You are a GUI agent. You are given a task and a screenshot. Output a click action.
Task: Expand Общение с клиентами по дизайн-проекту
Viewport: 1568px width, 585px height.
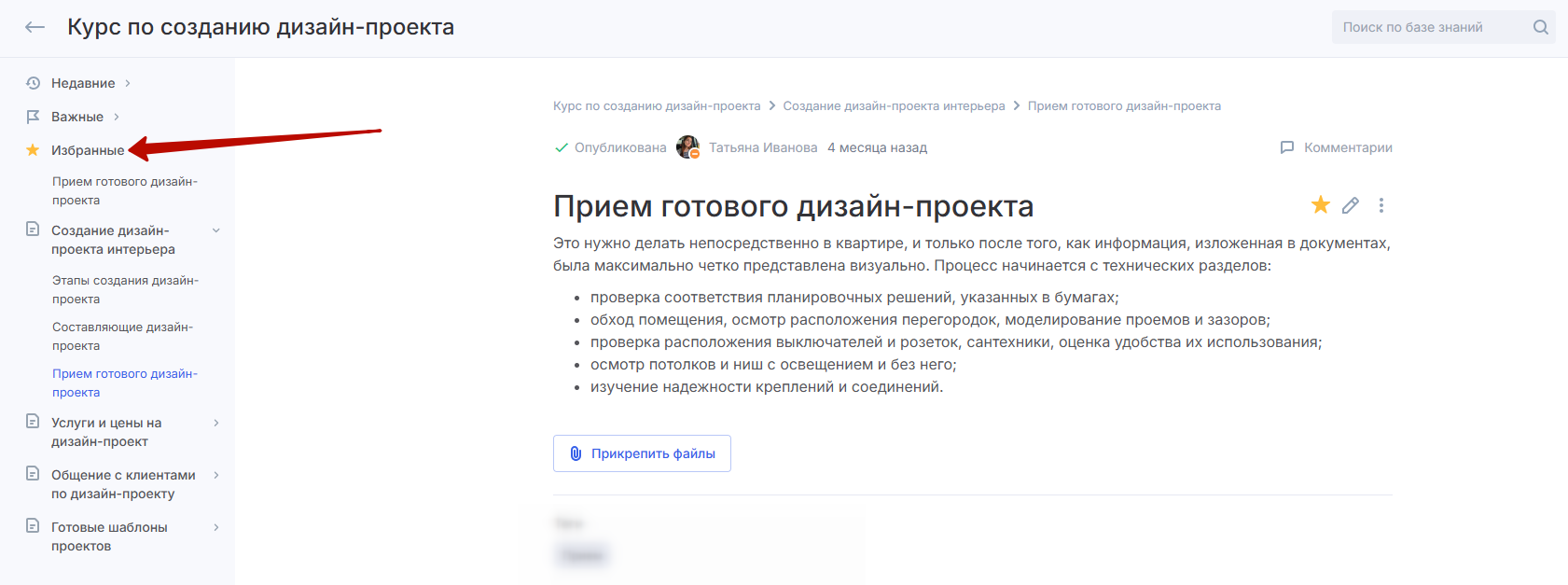tap(215, 475)
